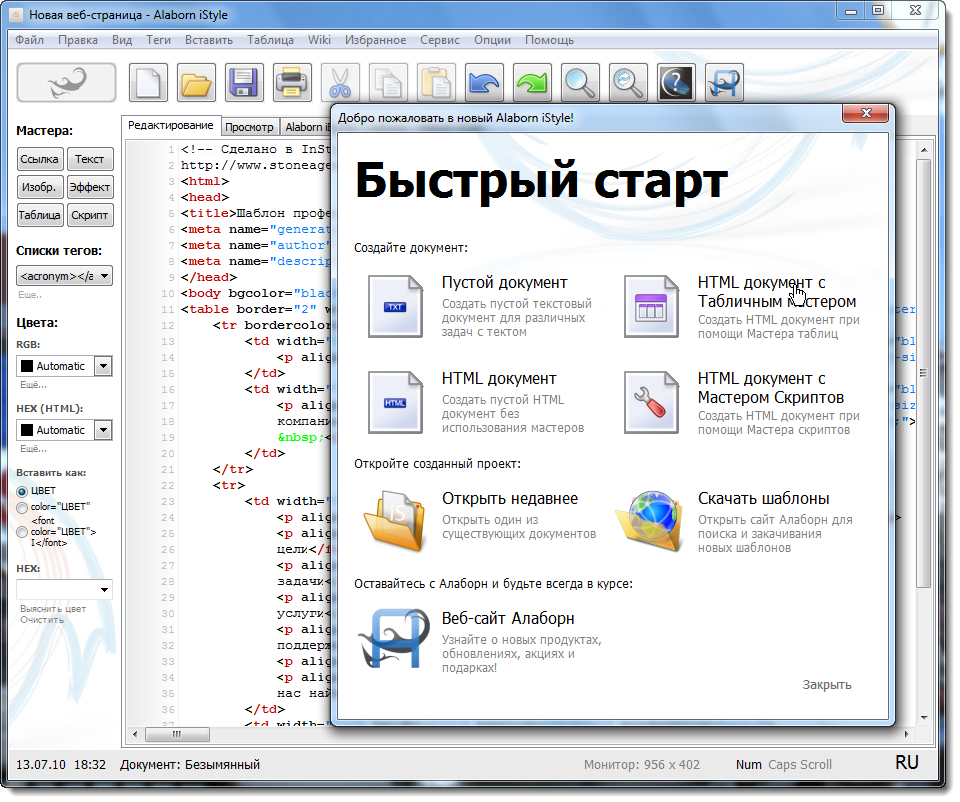Create a new blank page from toolbar
Image resolution: width=960 pixels, height=802 pixels.
[148, 82]
